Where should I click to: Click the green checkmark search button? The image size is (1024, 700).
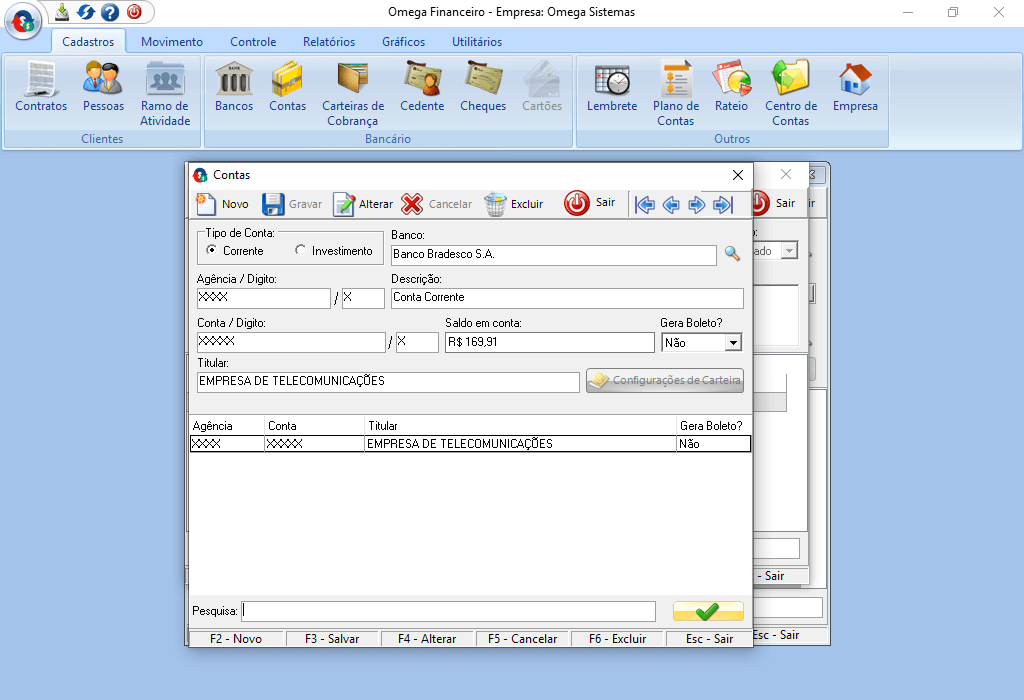[x=708, y=611]
